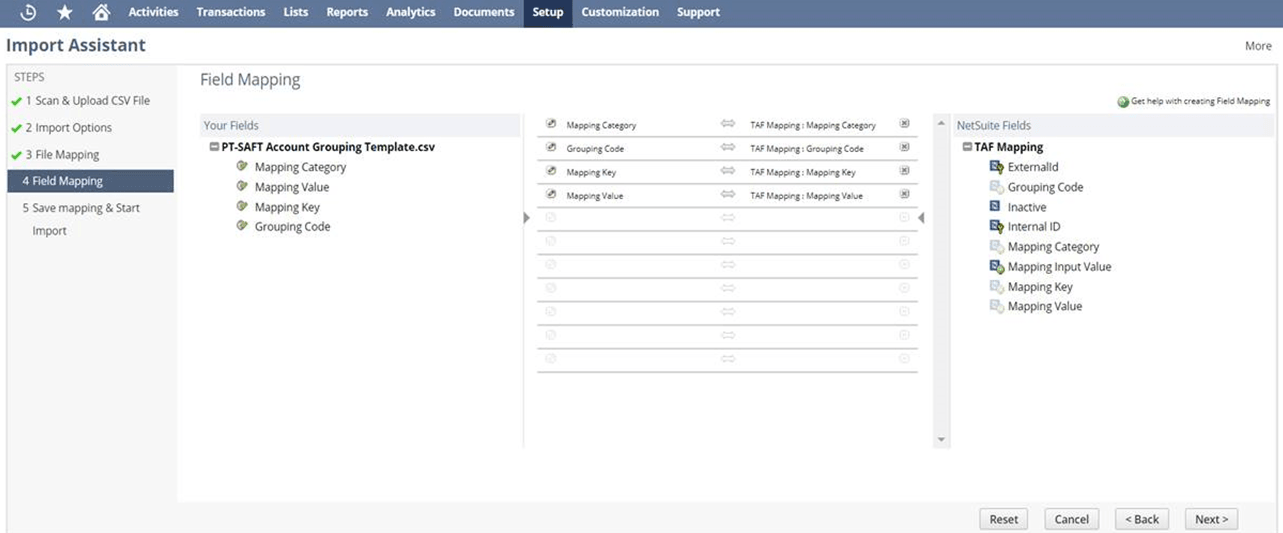Viewport: 1283px width, 533px height.
Task: Click the mapping list scroll up arrow
Action: [941, 124]
